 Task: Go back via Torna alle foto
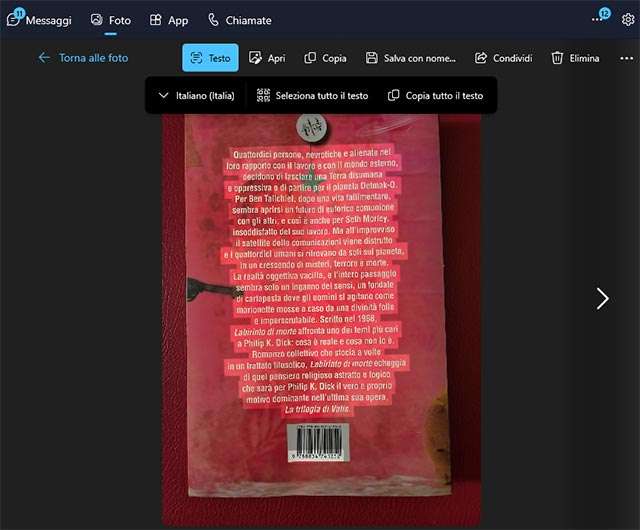(83, 58)
